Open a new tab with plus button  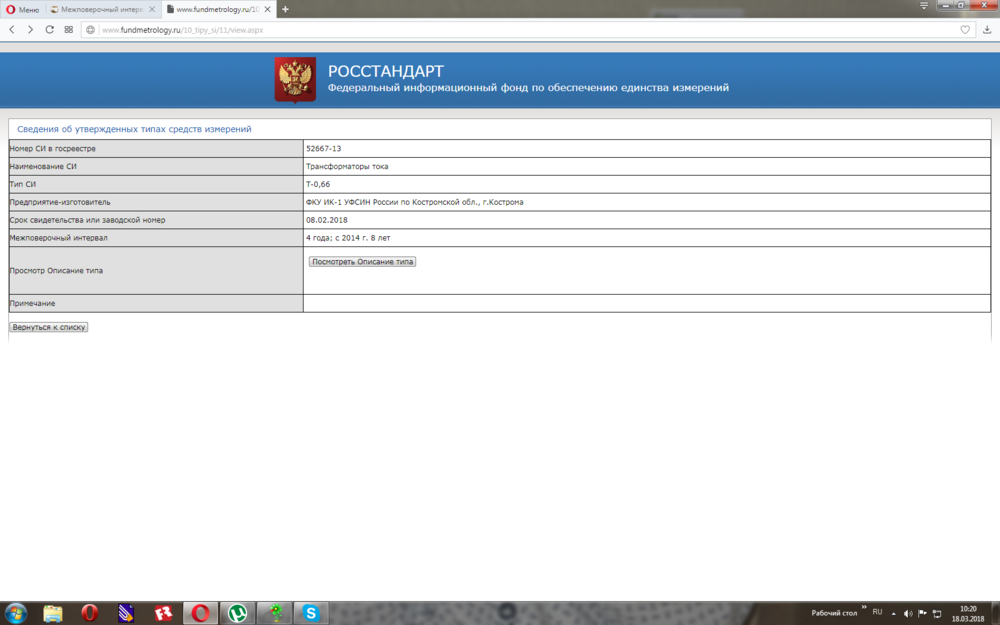click(x=285, y=9)
